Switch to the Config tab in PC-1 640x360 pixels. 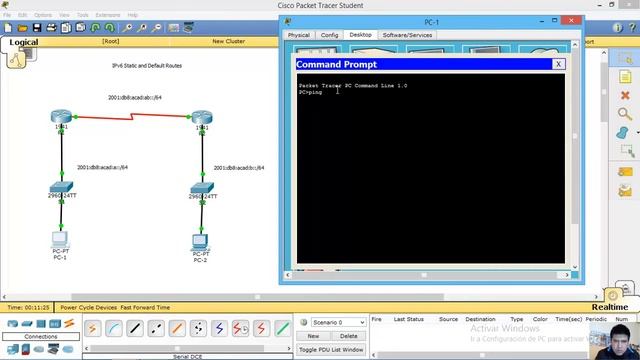pyautogui.click(x=329, y=35)
